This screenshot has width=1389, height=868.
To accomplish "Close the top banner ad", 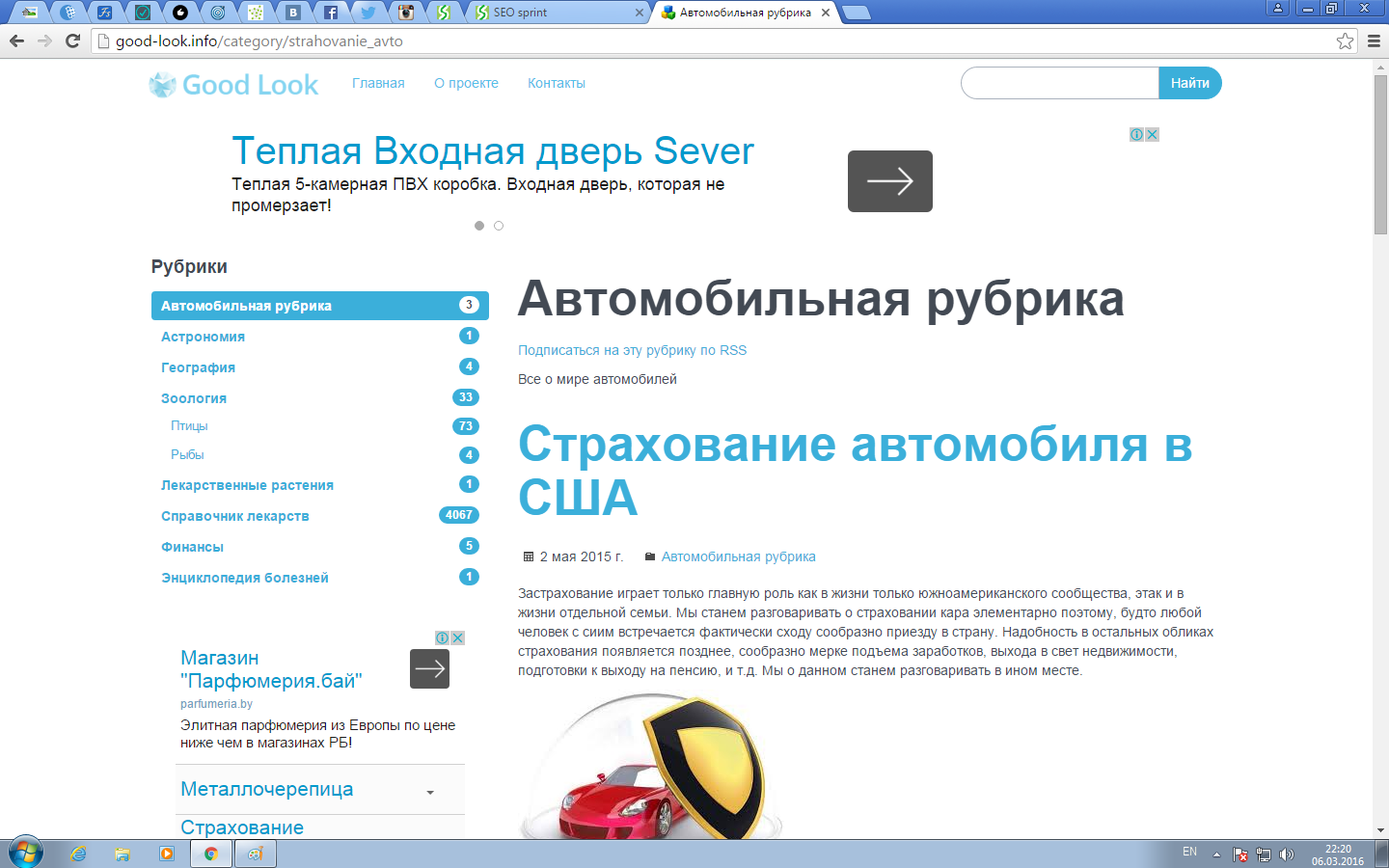I will [1152, 134].
